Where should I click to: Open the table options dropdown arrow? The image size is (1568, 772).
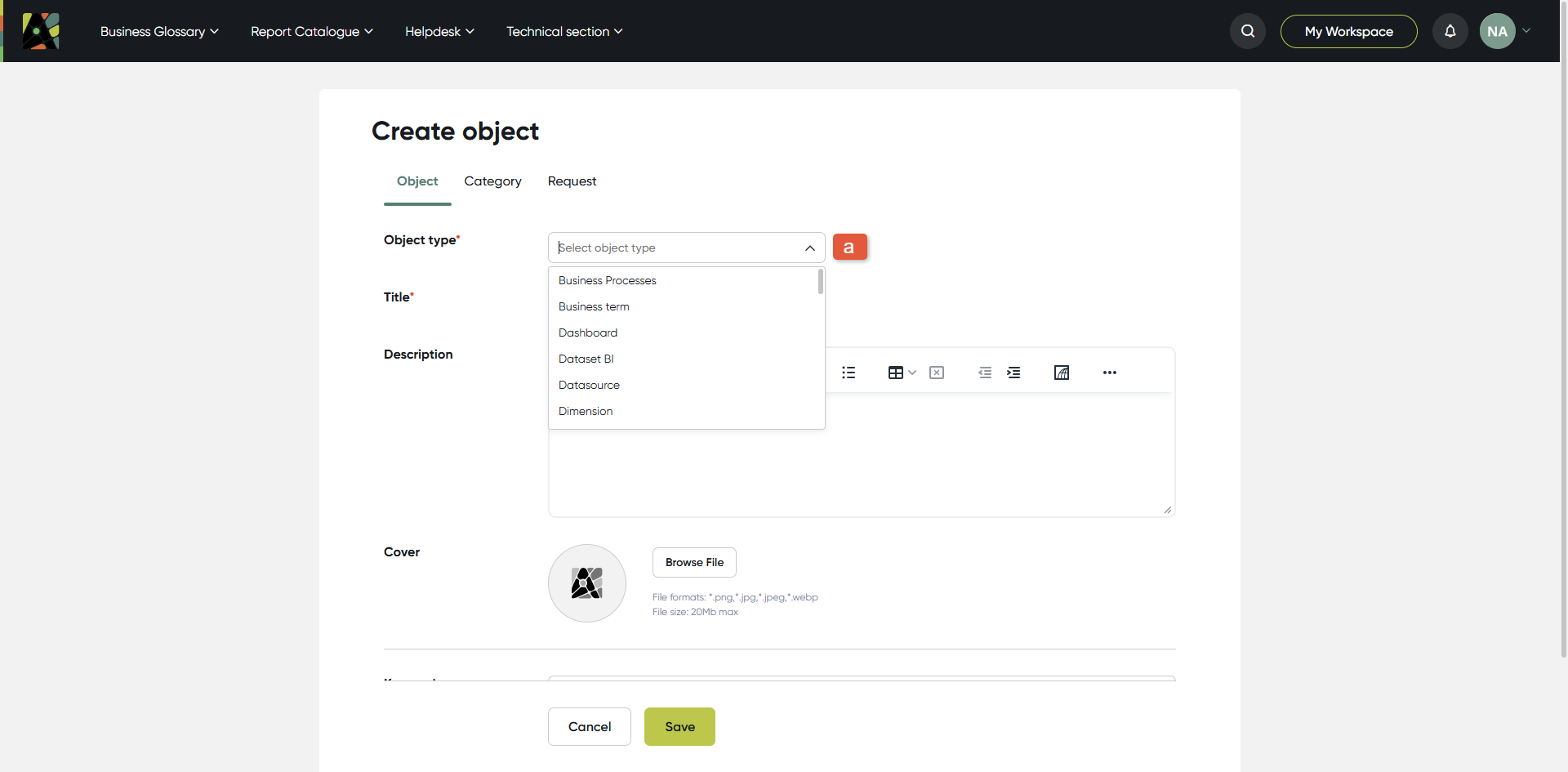click(x=912, y=373)
